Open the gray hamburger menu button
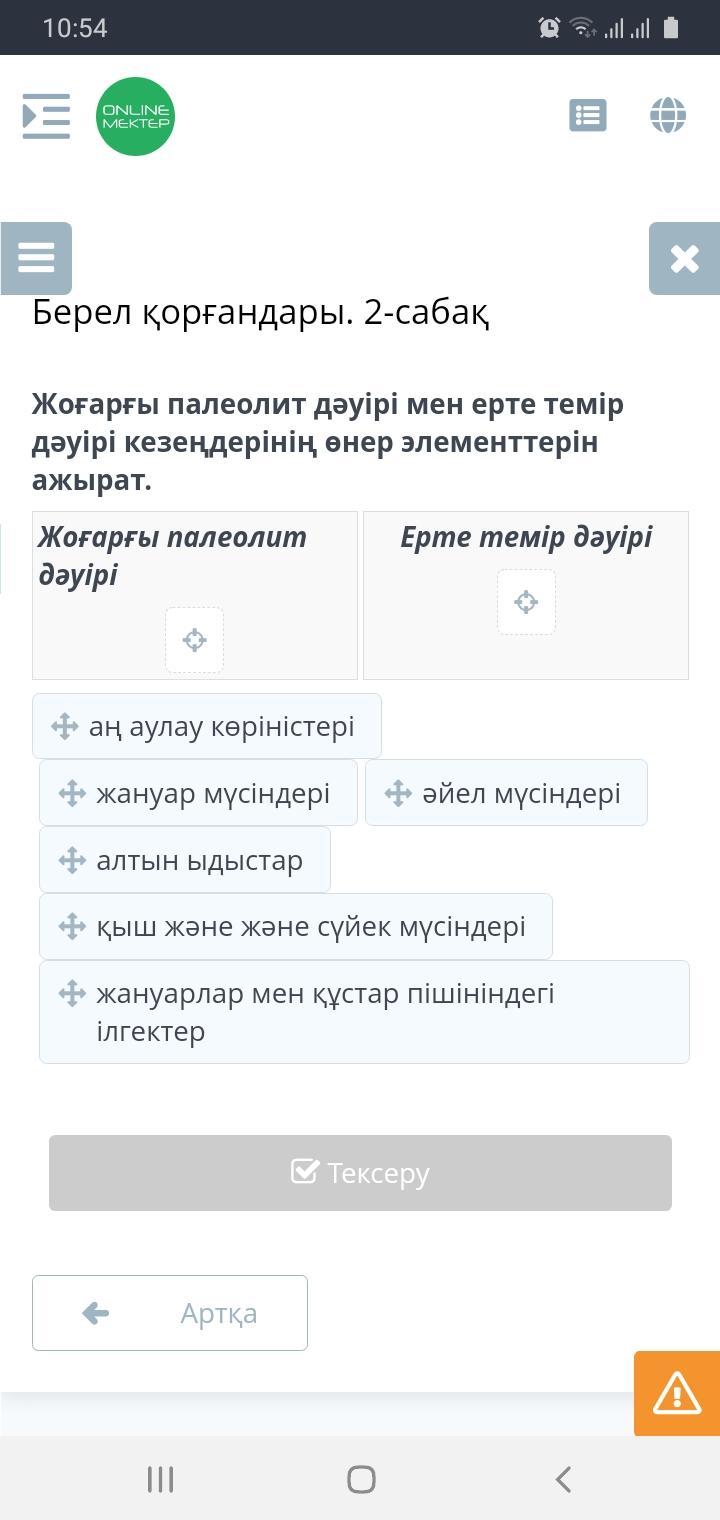Viewport: 720px width, 1520px height. 36,258
